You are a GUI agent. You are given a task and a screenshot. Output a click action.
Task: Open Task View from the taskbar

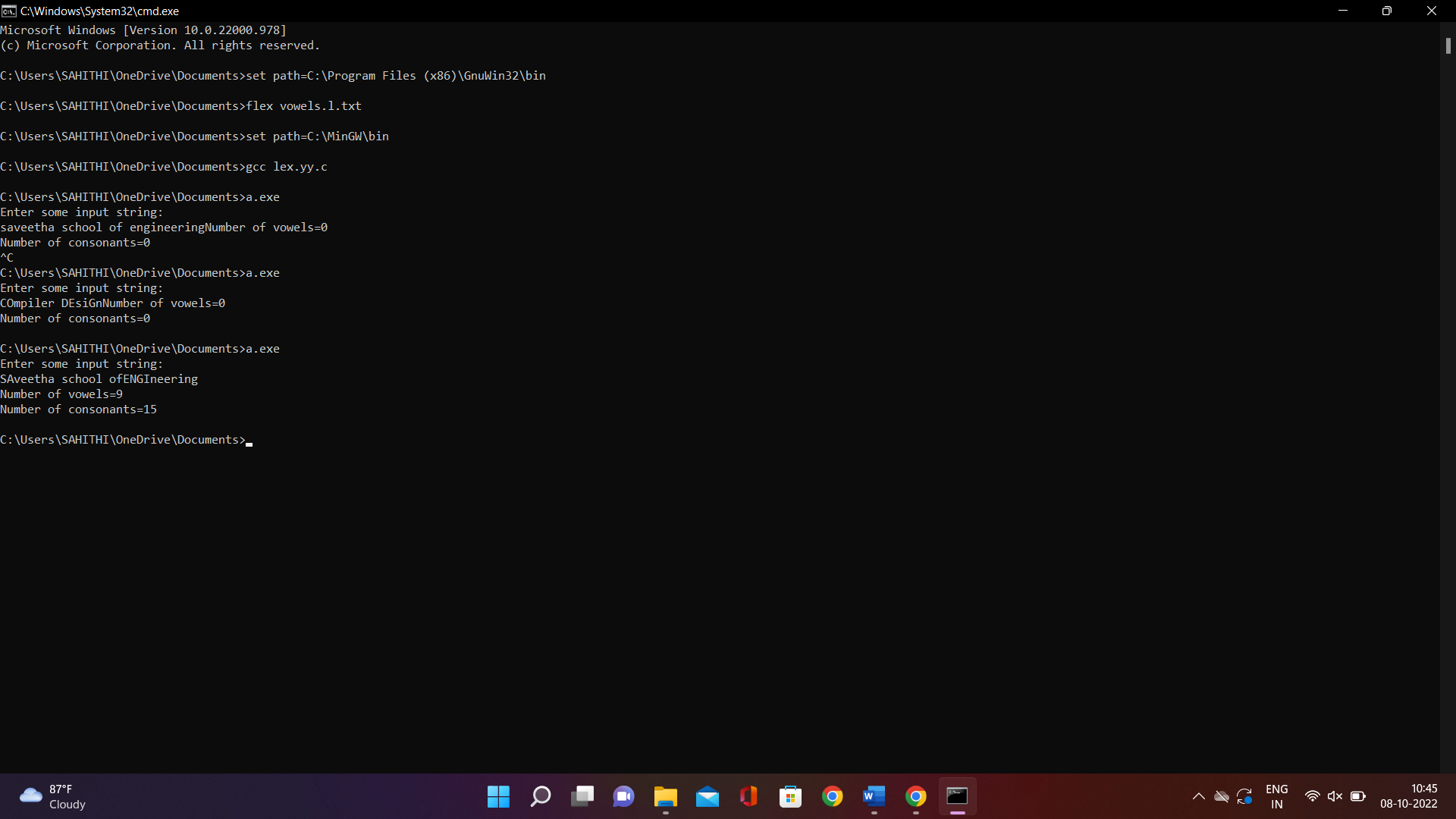pyautogui.click(x=582, y=796)
